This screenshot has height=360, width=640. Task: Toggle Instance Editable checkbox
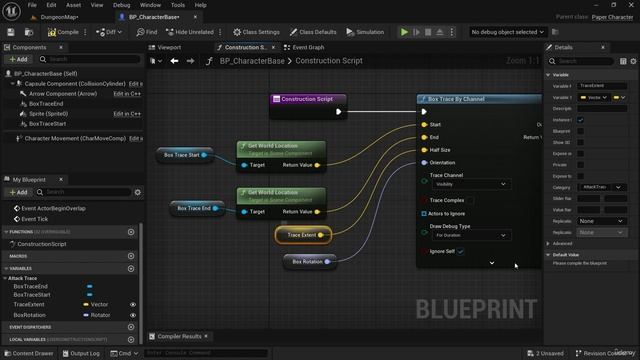[x=580, y=120]
